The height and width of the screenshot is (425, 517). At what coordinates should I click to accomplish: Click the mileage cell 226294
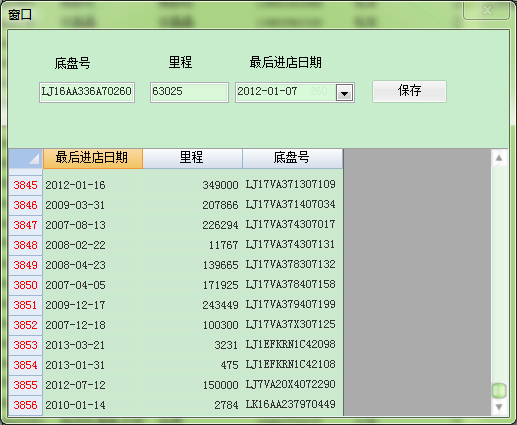(x=192, y=225)
